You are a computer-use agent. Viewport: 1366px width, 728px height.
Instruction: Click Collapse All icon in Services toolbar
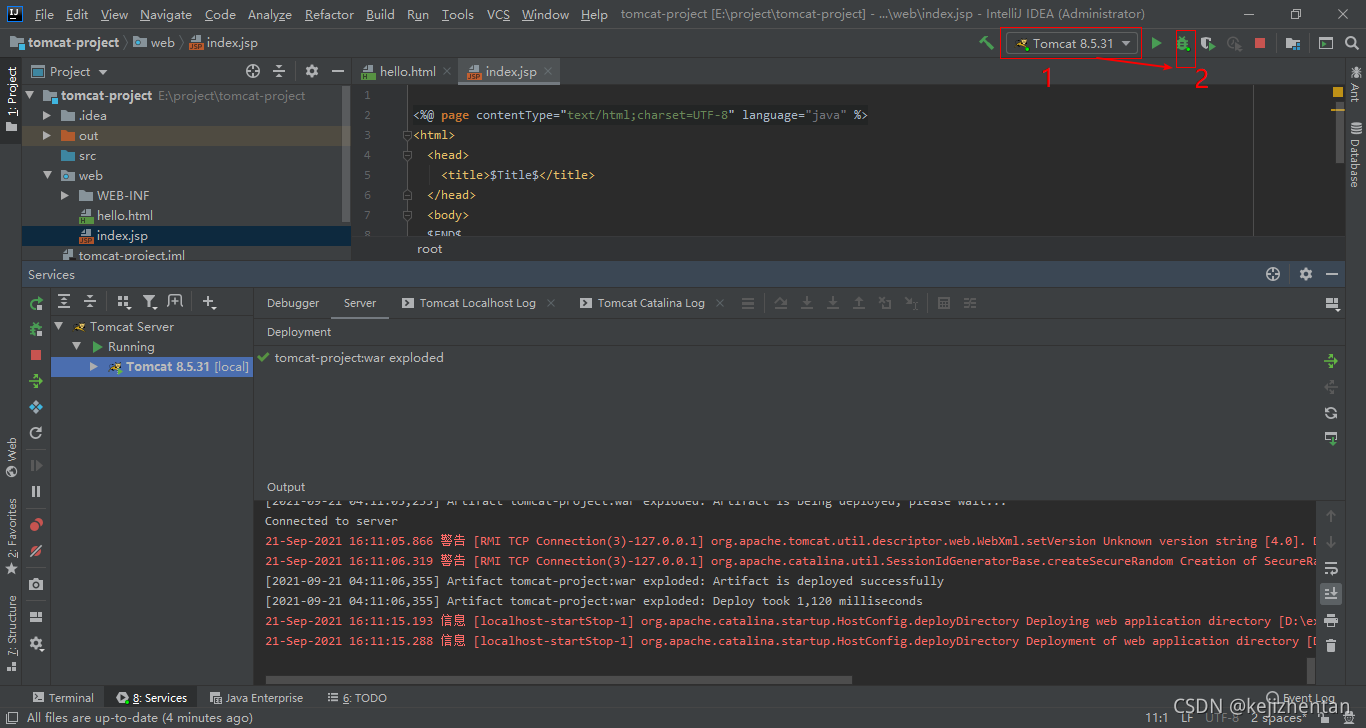tap(90, 301)
